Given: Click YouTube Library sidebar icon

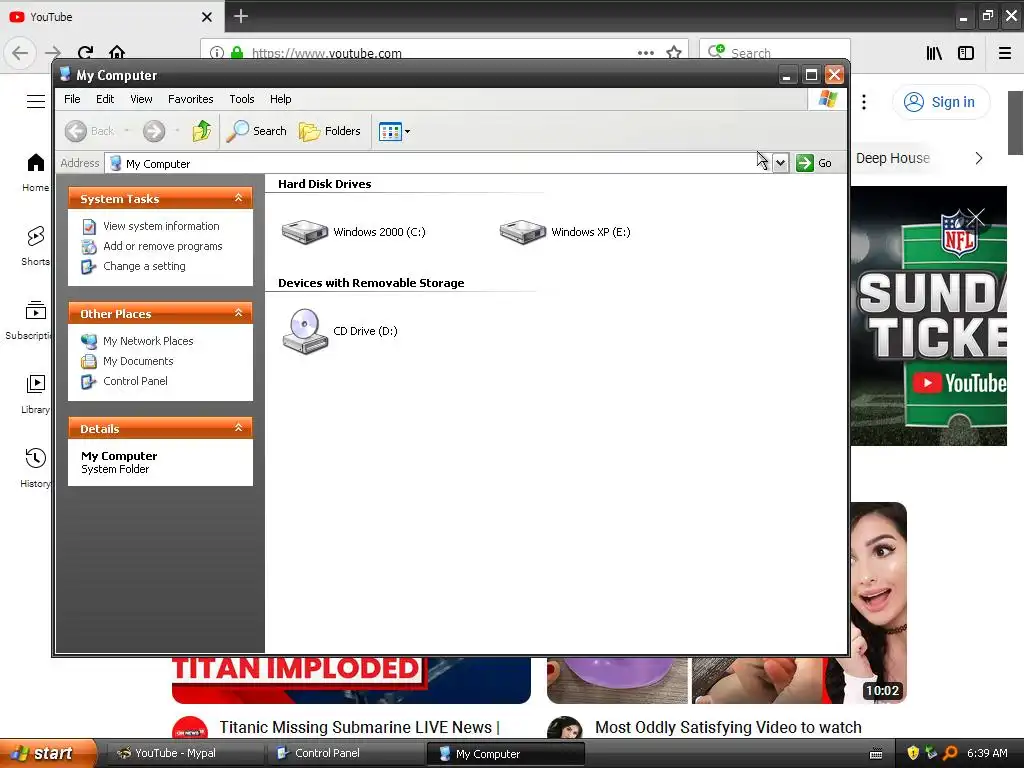Looking at the screenshot, I should 35,384.
